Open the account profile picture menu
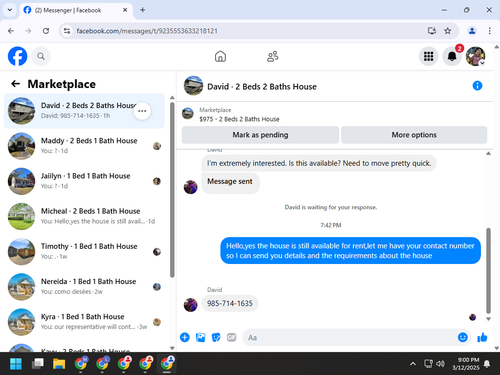Screen dimensions: 500x375 point(476,56)
